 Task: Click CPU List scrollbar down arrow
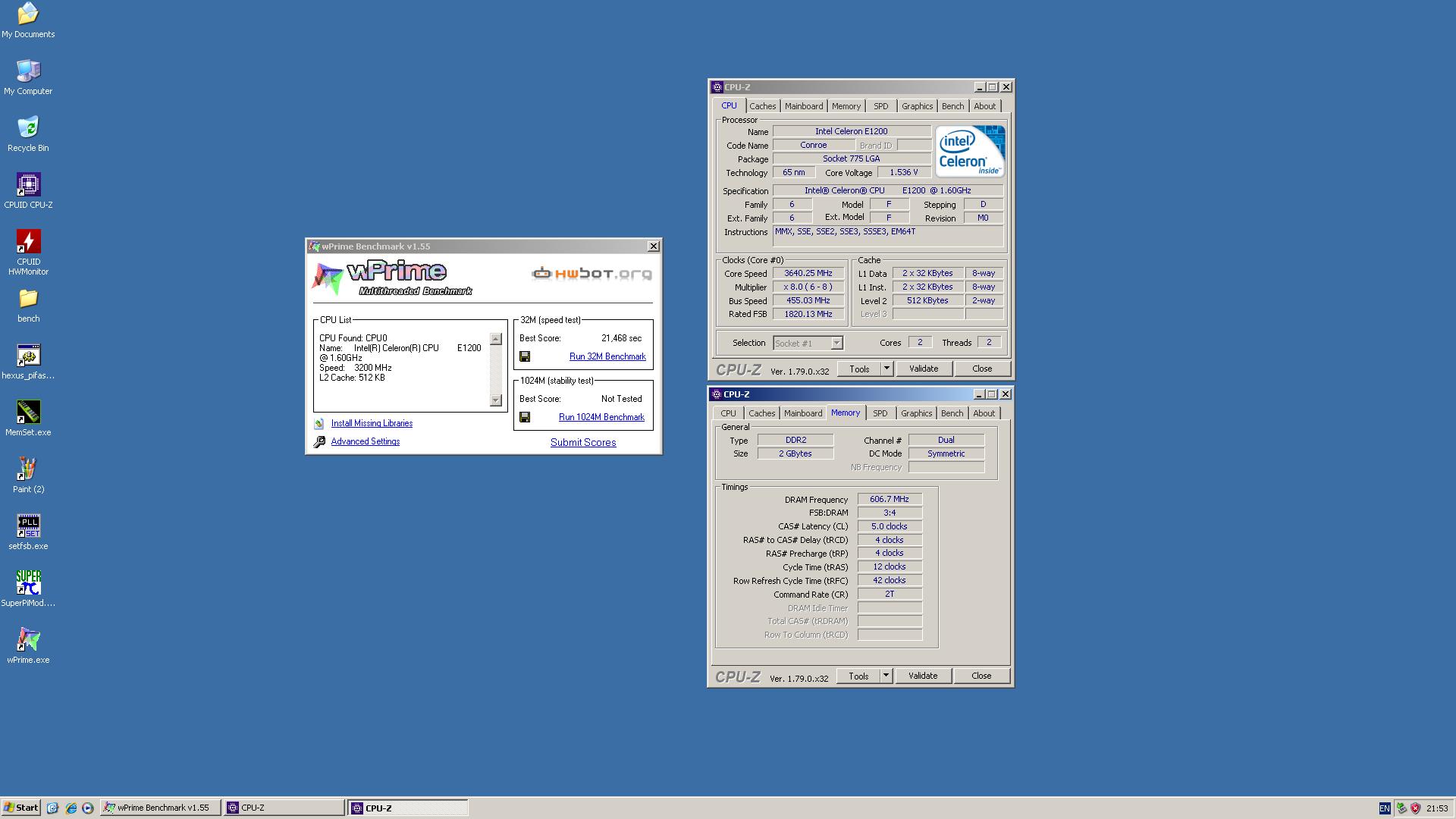[x=496, y=400]
